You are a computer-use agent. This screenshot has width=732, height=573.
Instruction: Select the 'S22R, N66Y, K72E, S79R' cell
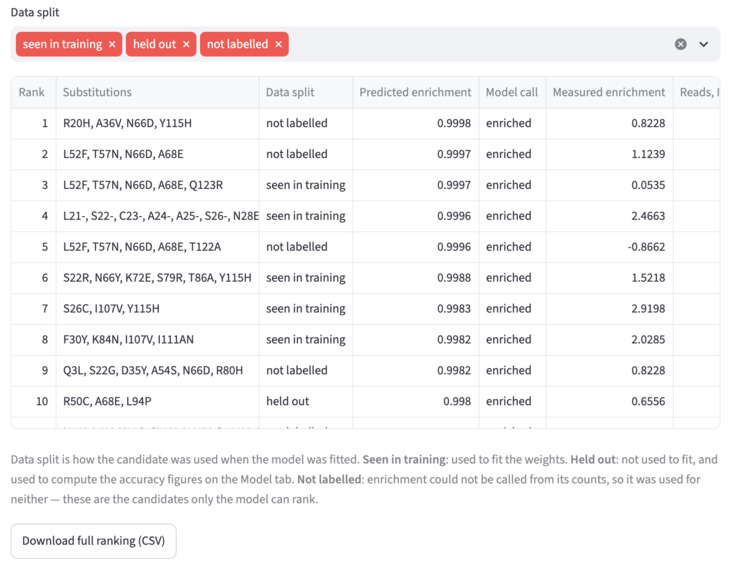point(158,277)
